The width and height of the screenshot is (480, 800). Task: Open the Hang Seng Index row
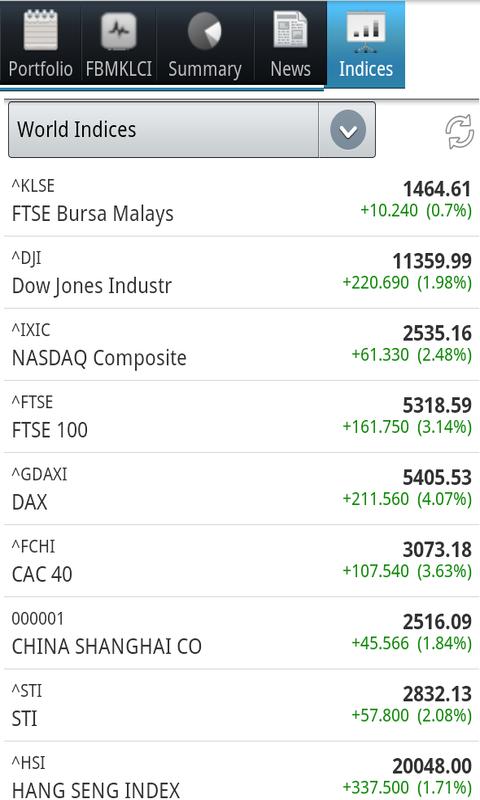pyautogui.click(x=241, y=771)
